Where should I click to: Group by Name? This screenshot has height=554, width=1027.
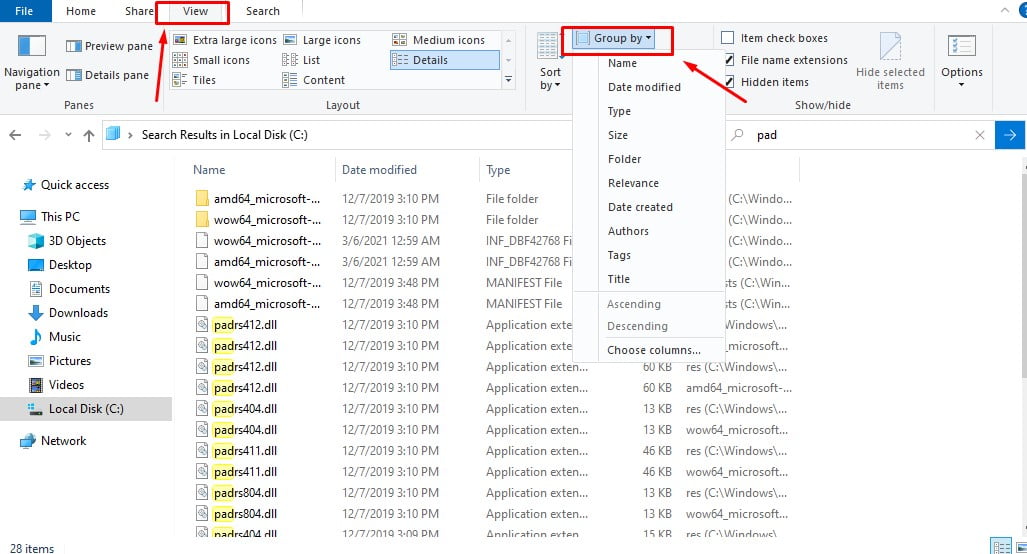tap(622, 64)
